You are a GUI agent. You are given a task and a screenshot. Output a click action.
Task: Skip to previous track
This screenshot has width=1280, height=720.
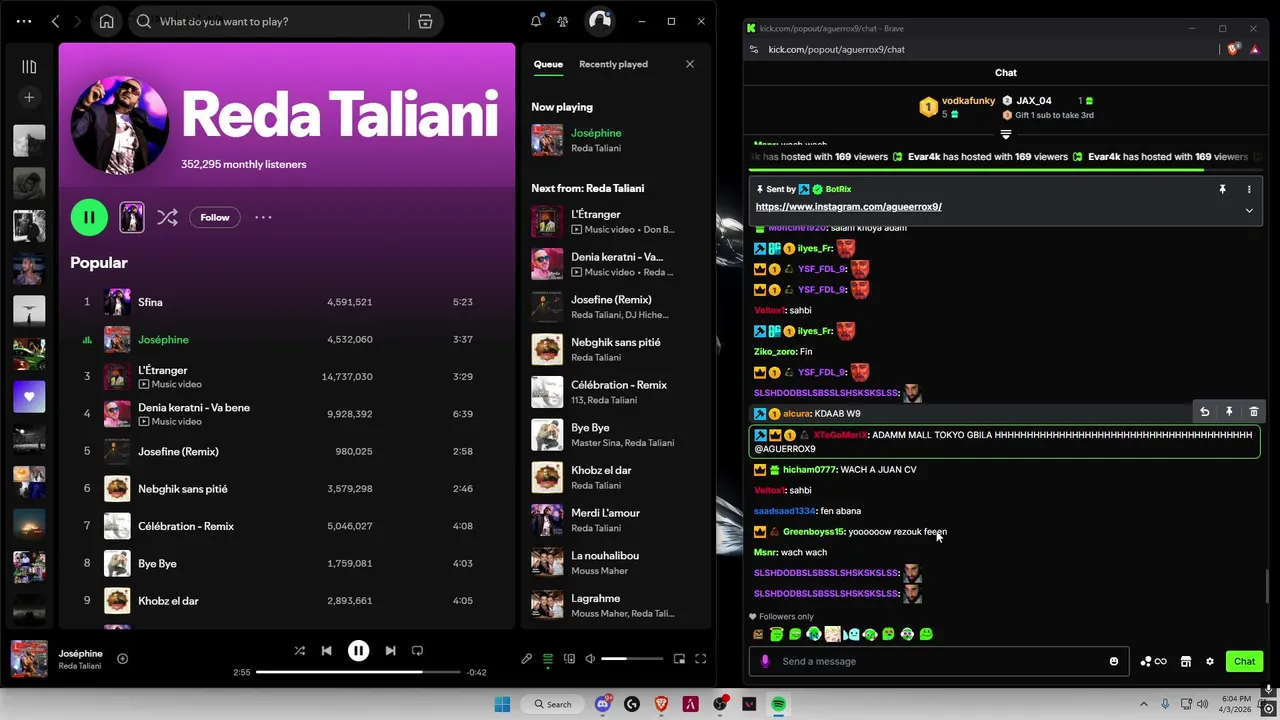point(326,650)
